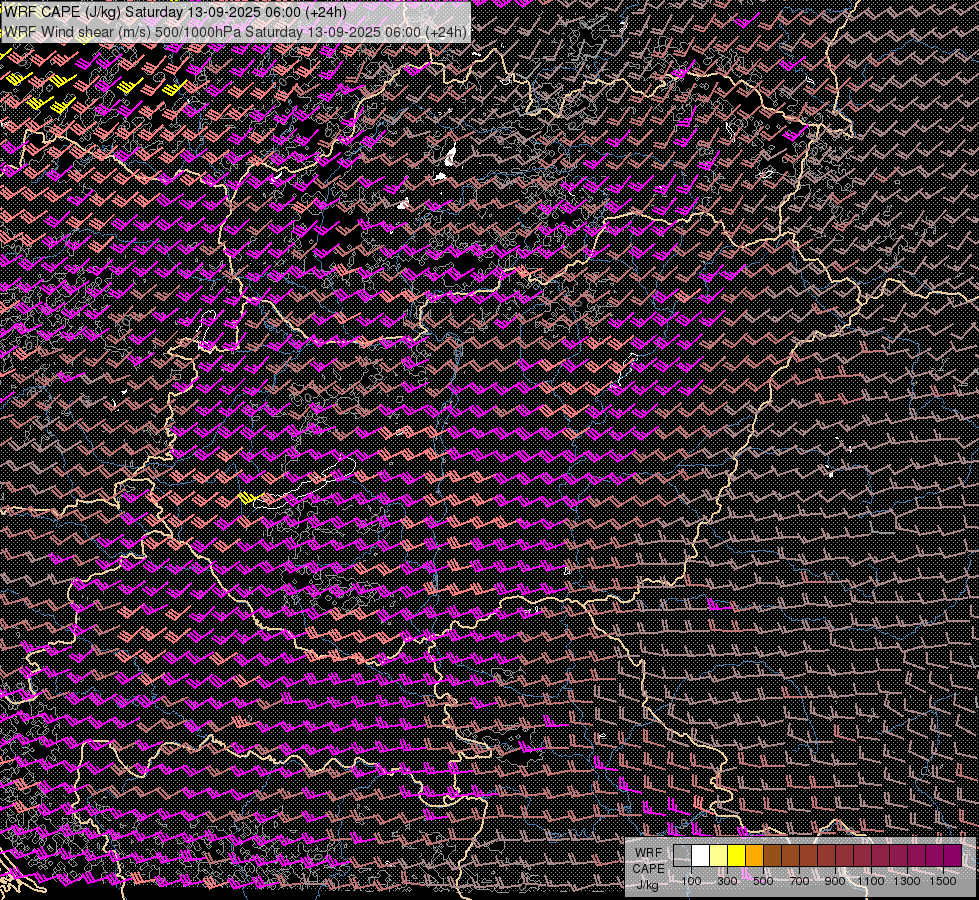Click the 300 legend scale label
The width and height of the screenshot is (979, 900).
(727, 881)
